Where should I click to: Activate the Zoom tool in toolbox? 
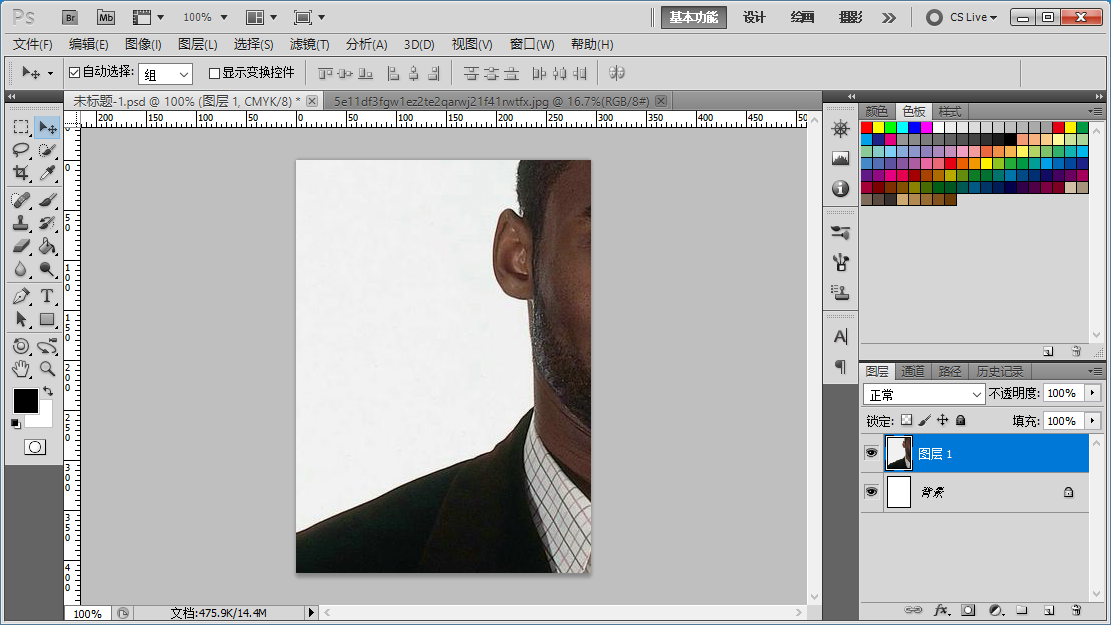click(46, 369)
